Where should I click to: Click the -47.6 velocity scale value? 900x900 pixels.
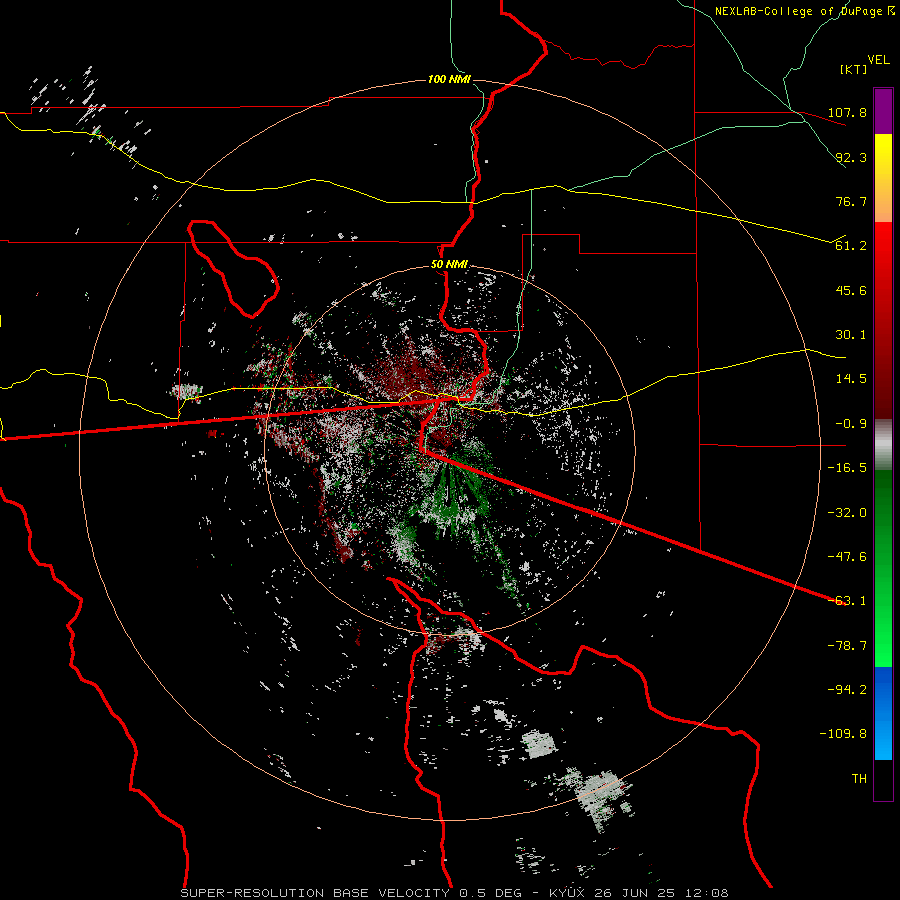point(847,557)
